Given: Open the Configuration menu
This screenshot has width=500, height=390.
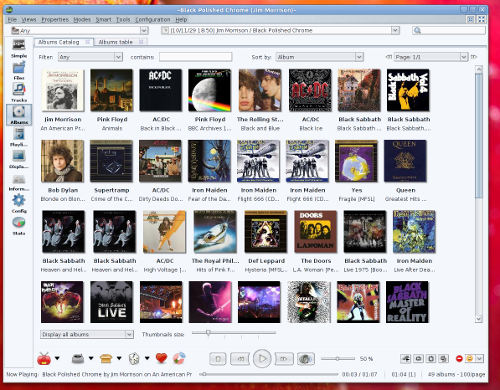Looking at the screenshot, I should 153,20.
